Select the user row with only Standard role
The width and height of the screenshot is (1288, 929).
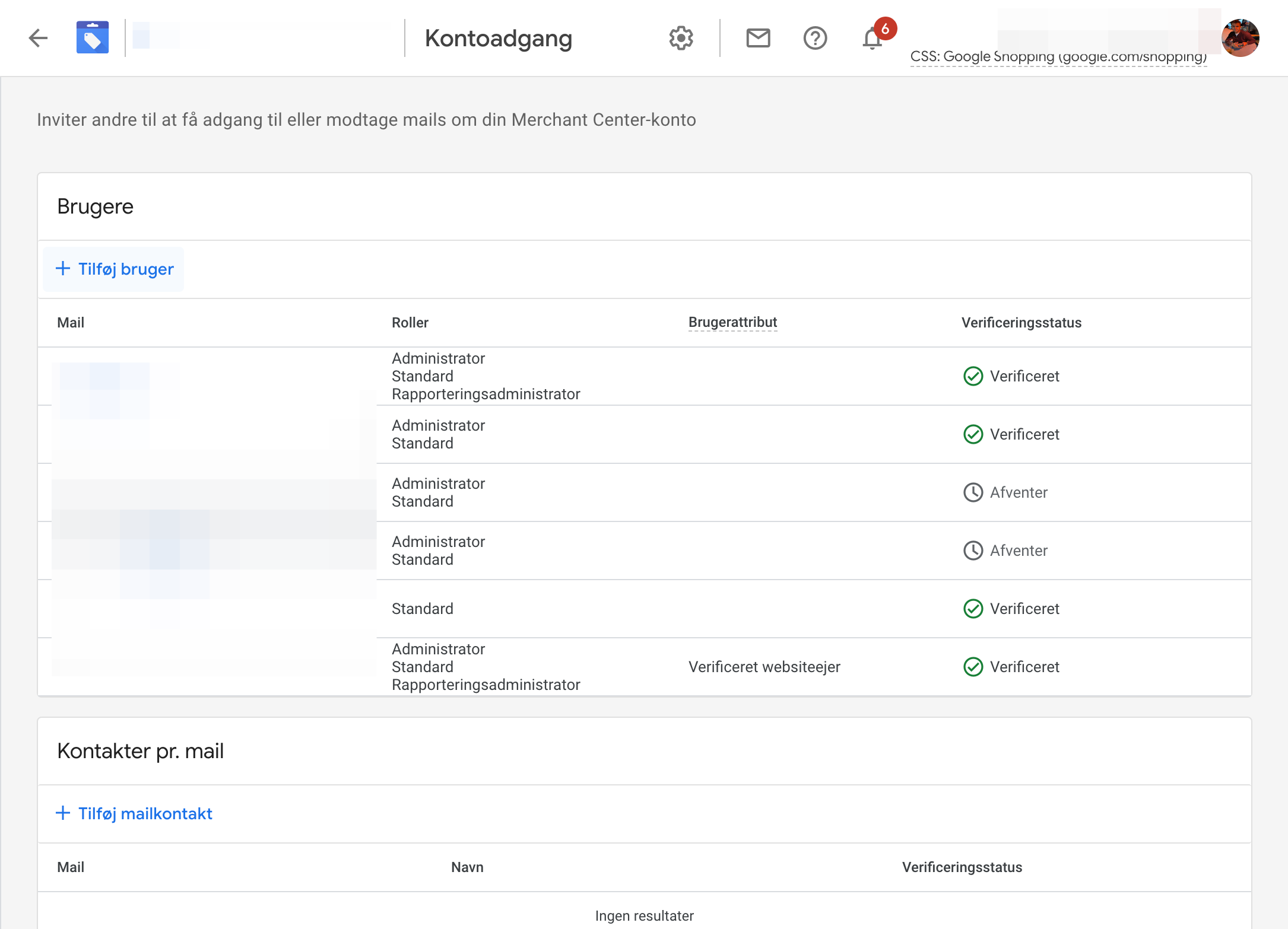click(645, 609)
